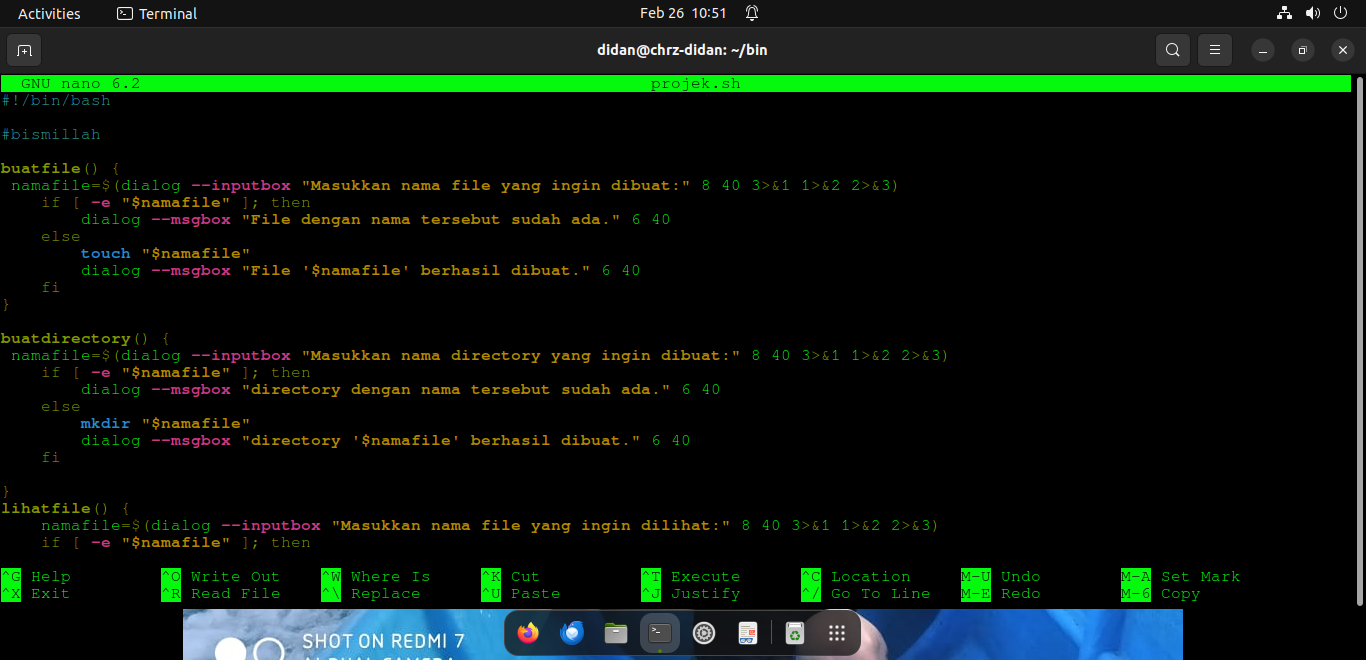The width and height of the screenshot is (1366, 660).
Task: Click text "Masukkan nama file yang ingin dibuat:"
Action: (x=496, y=186)
